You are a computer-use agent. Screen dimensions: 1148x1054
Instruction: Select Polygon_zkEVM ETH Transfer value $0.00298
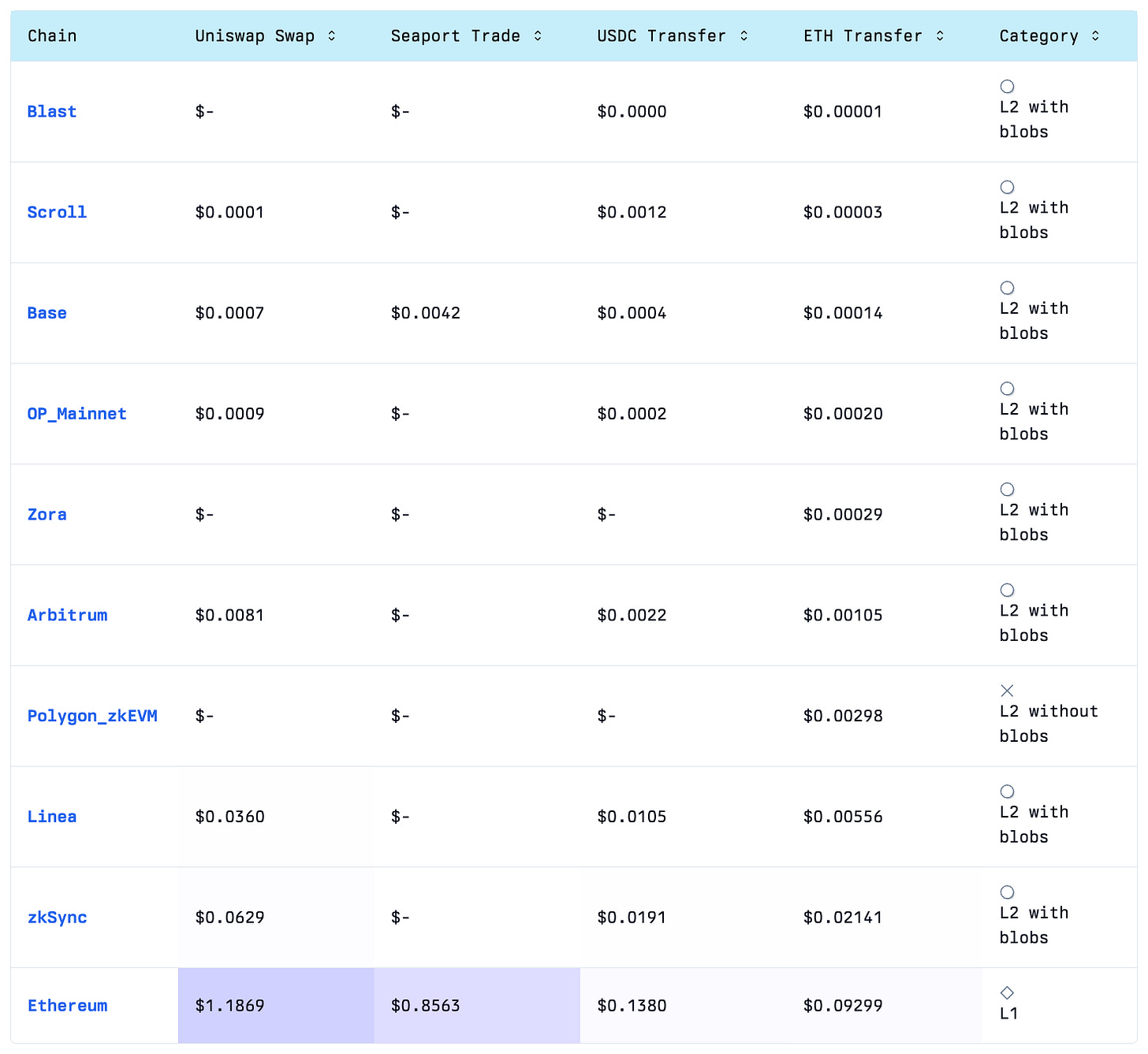(x=843, y=717)
